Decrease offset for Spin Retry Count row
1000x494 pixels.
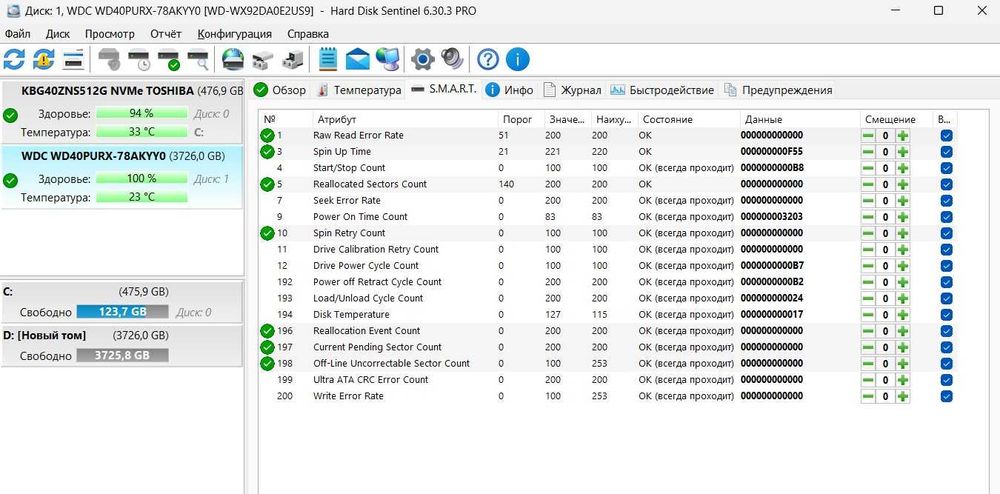coord(868,233)
